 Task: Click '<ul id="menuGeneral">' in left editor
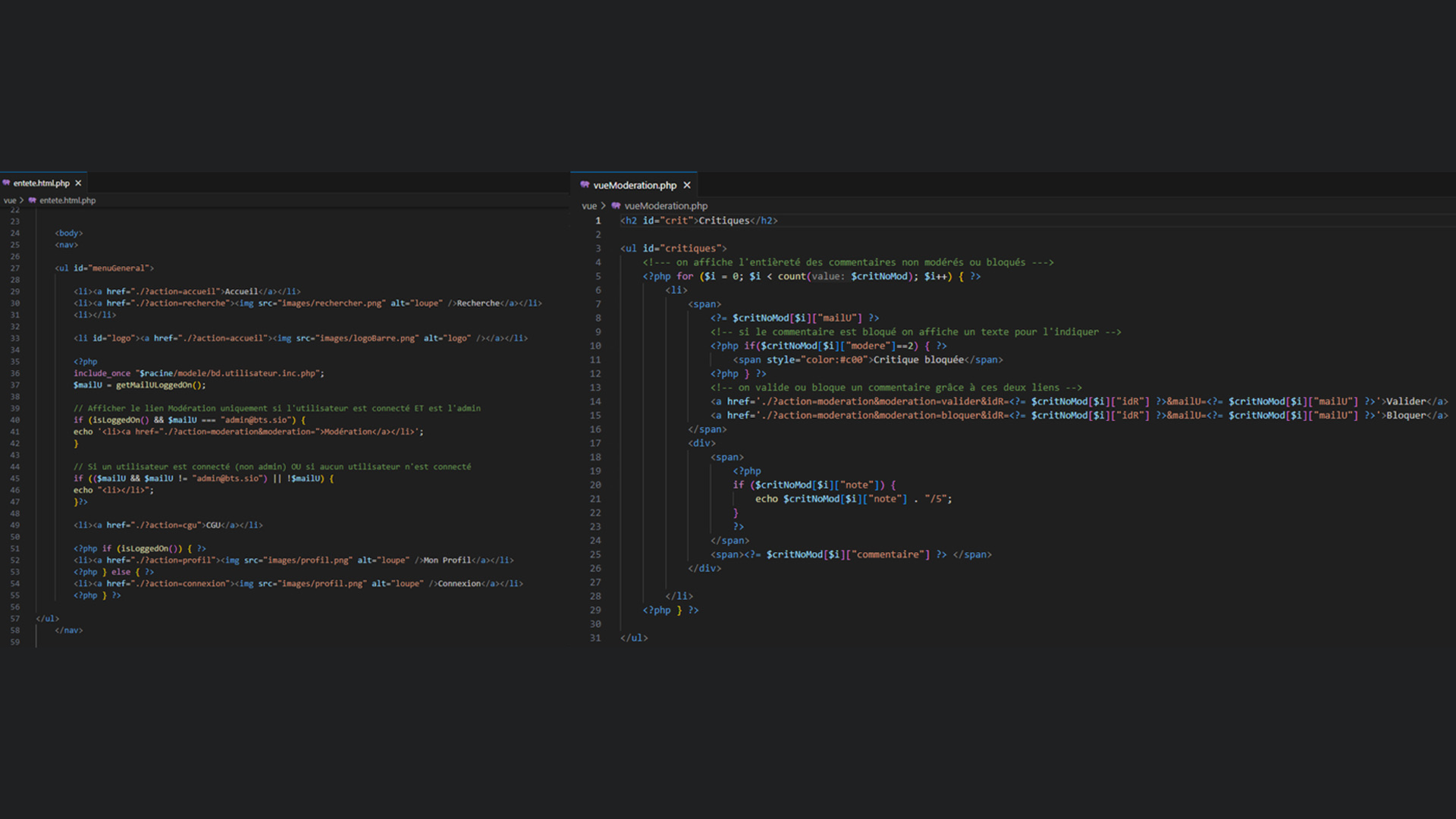[104, 268]
